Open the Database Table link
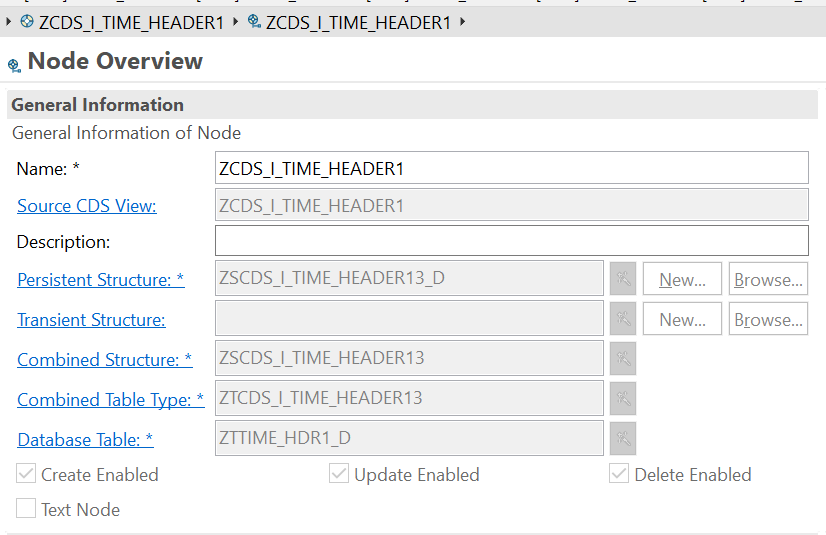The width and height of the screenshot is (826, 535). click(85, 440)
